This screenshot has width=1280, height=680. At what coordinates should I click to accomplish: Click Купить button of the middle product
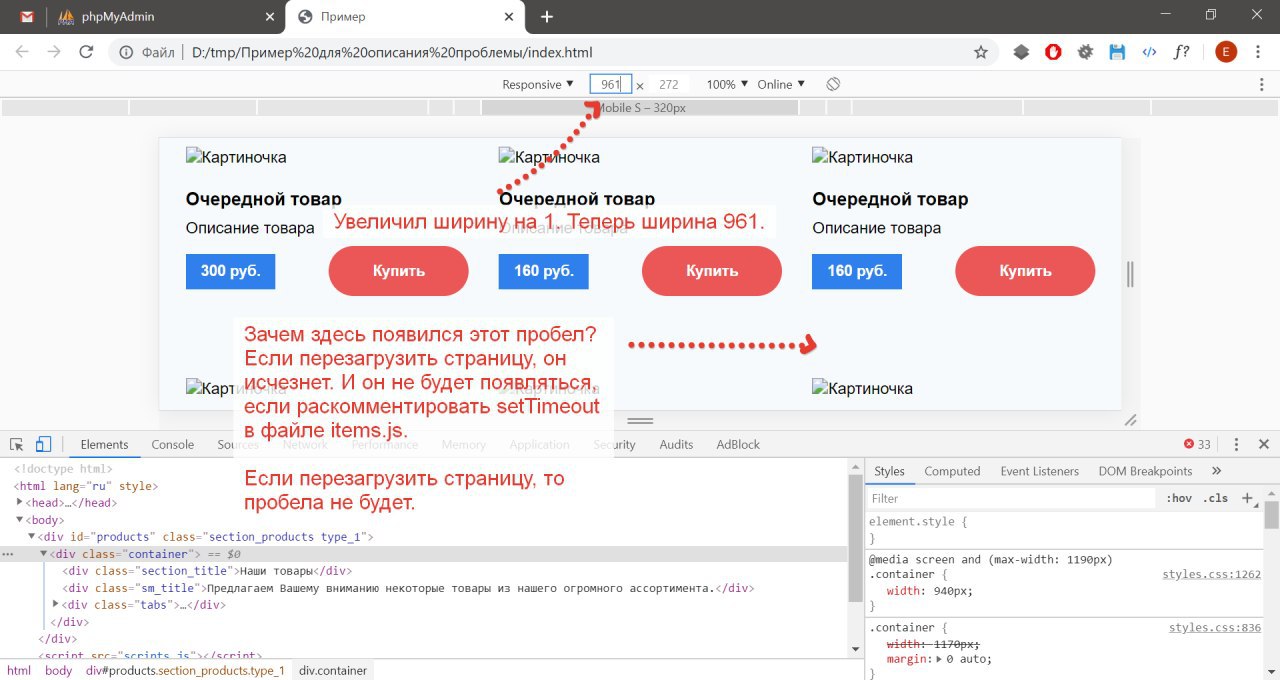click(x=712, y=271)
